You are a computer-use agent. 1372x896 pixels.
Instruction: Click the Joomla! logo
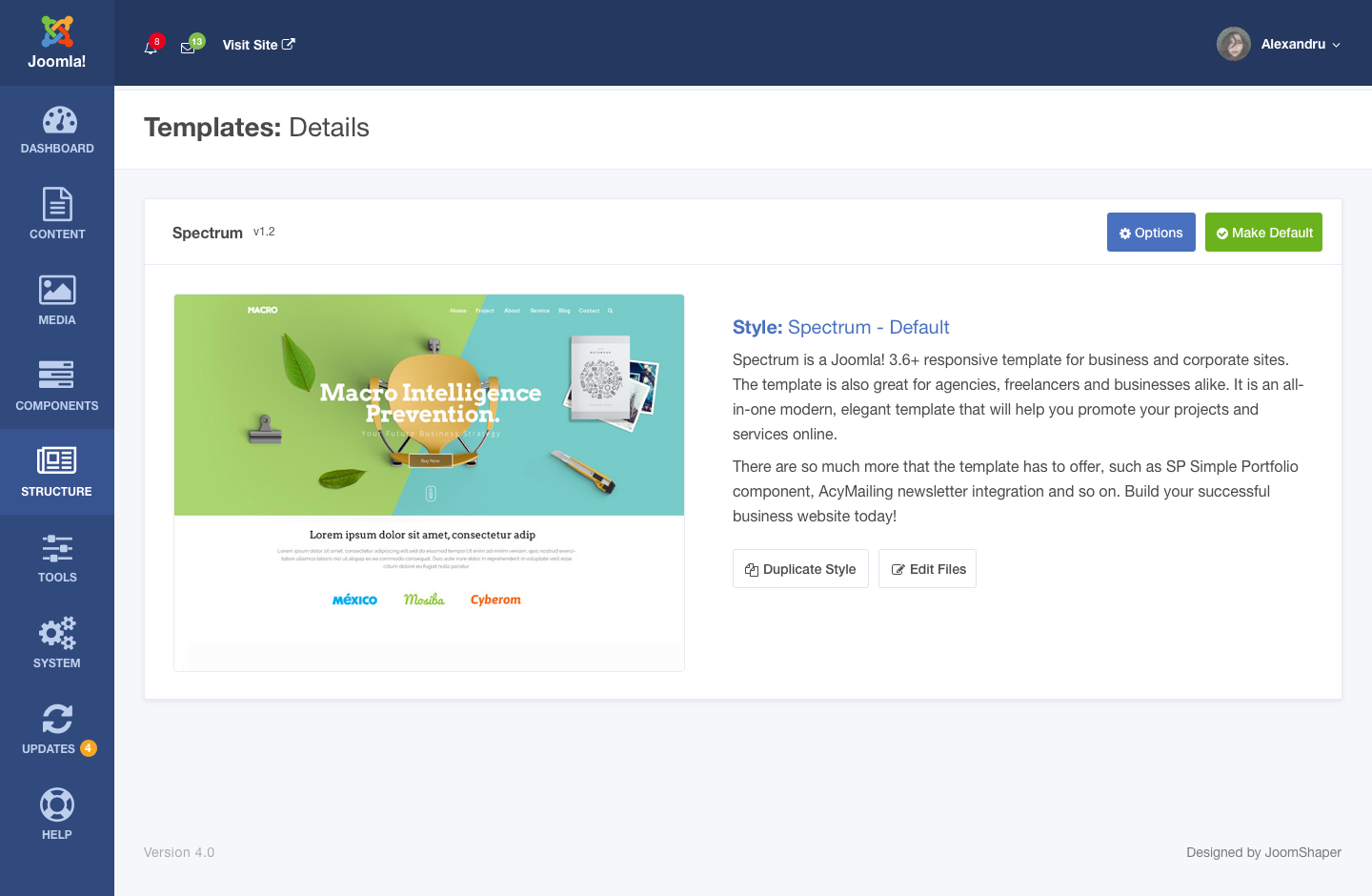point(57,43)
